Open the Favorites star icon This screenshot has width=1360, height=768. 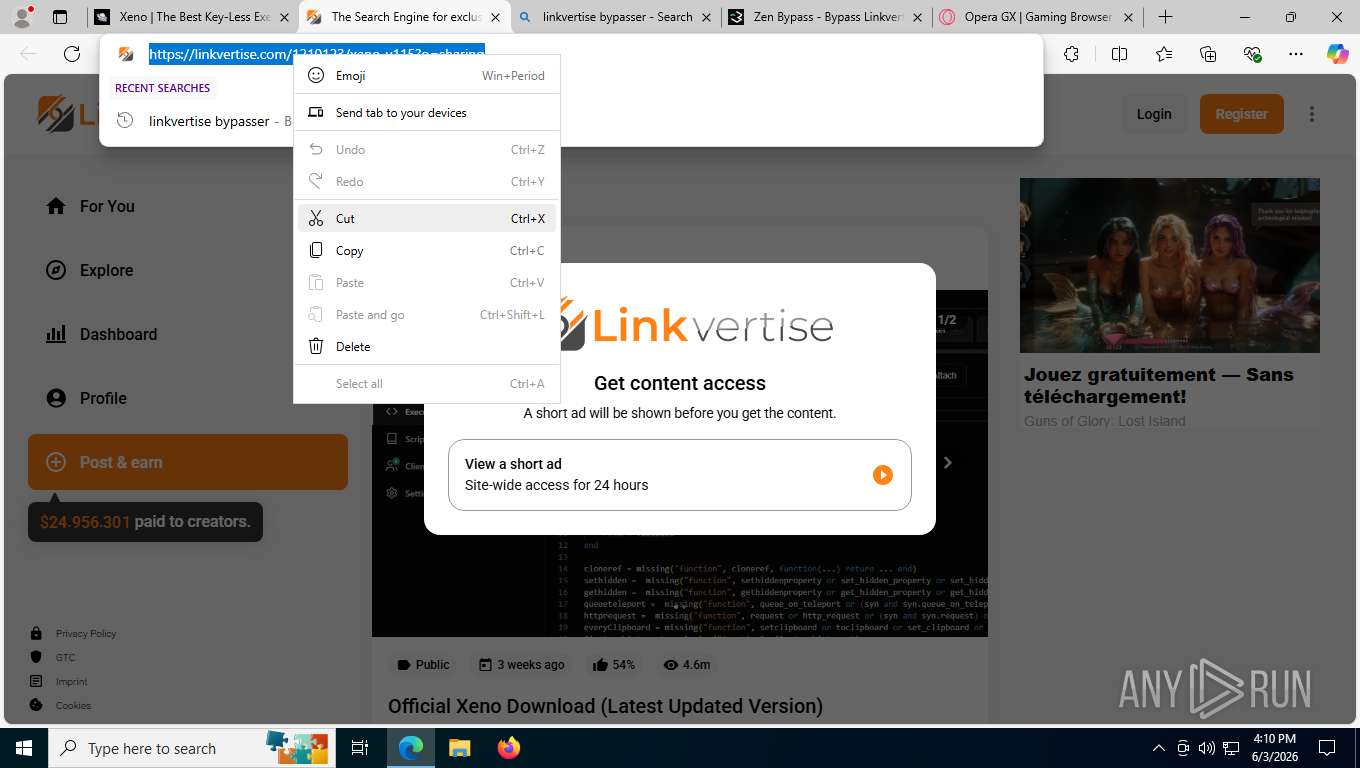(1164, 54)
